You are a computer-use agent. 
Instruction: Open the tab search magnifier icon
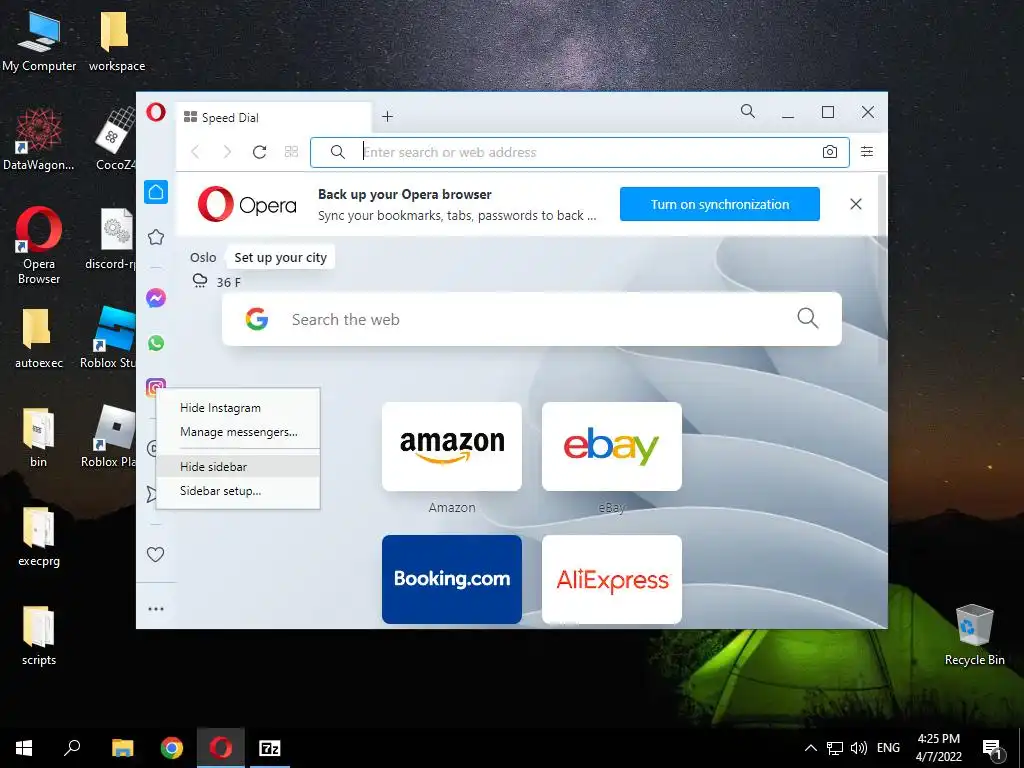pos(748,112)
